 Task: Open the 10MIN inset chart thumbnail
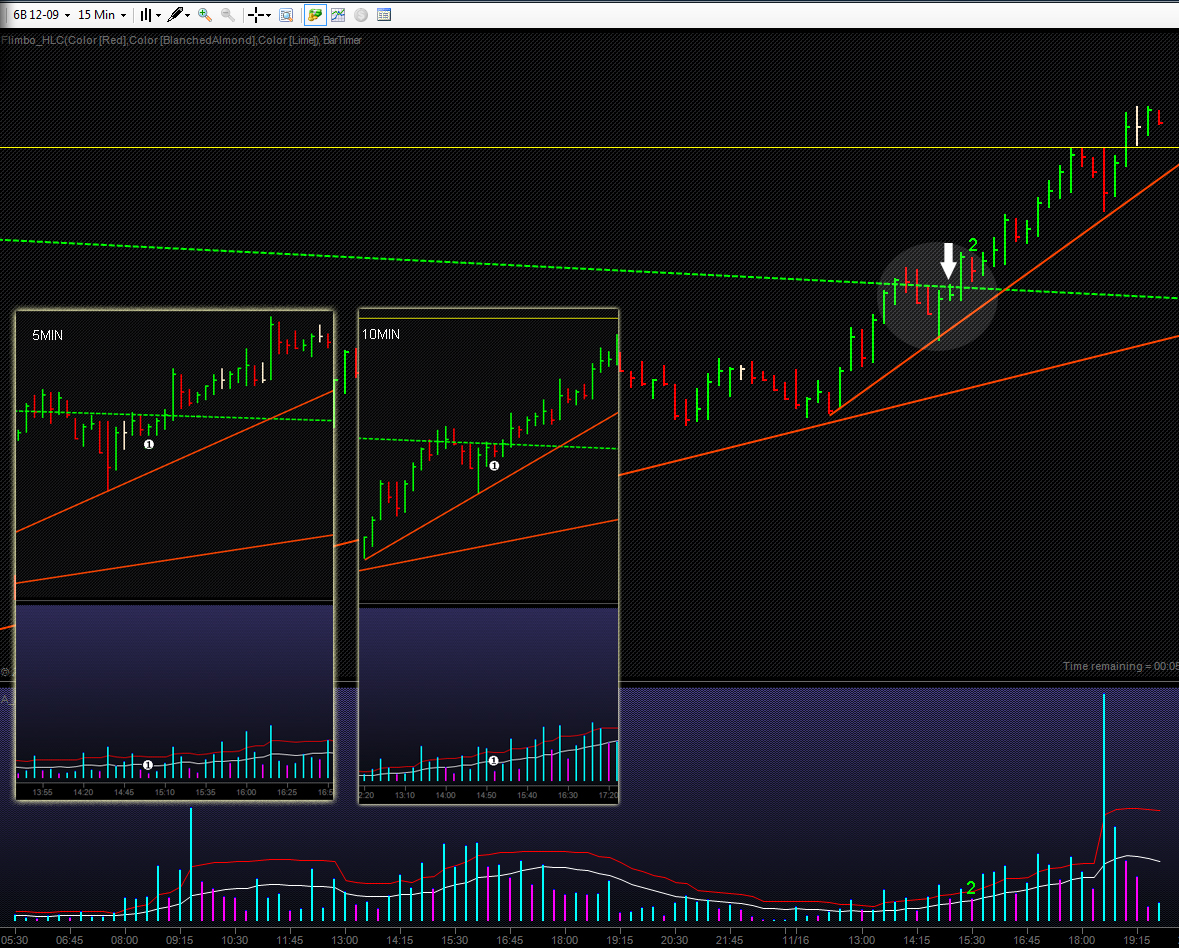click(489, 556)
